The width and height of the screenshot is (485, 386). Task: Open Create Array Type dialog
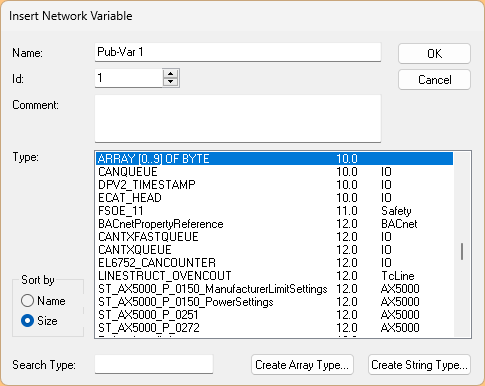pyautogui.click(x=302, y=365)
